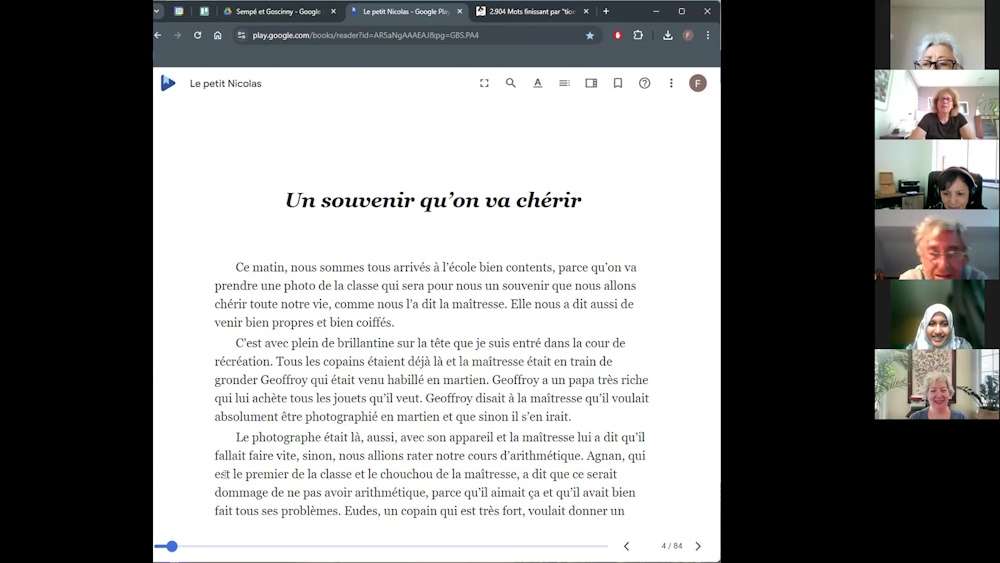Switch to the 'Sempé et Goscinny - Google' tab
The image size is (1000, 563).
278,11
